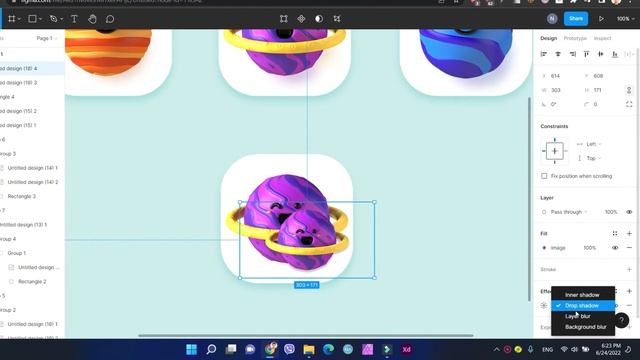Click the Create component icon

pyautogui.click(x=301, y=19)
